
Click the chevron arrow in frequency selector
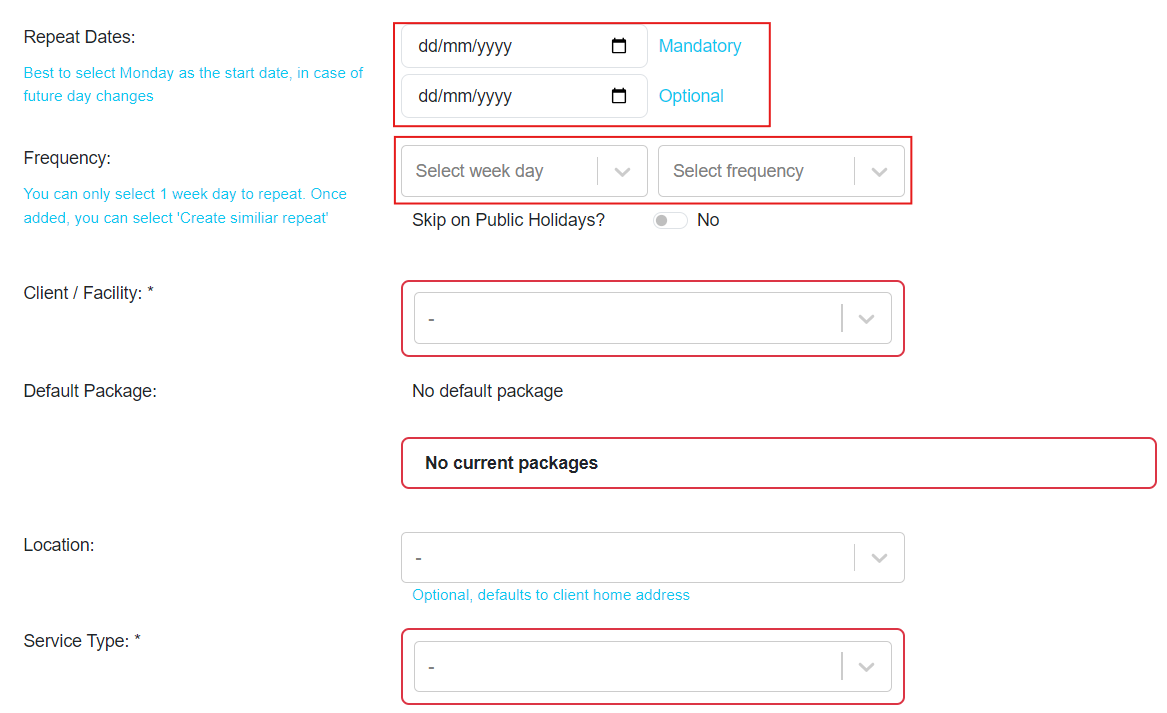(x=879, y=172)
